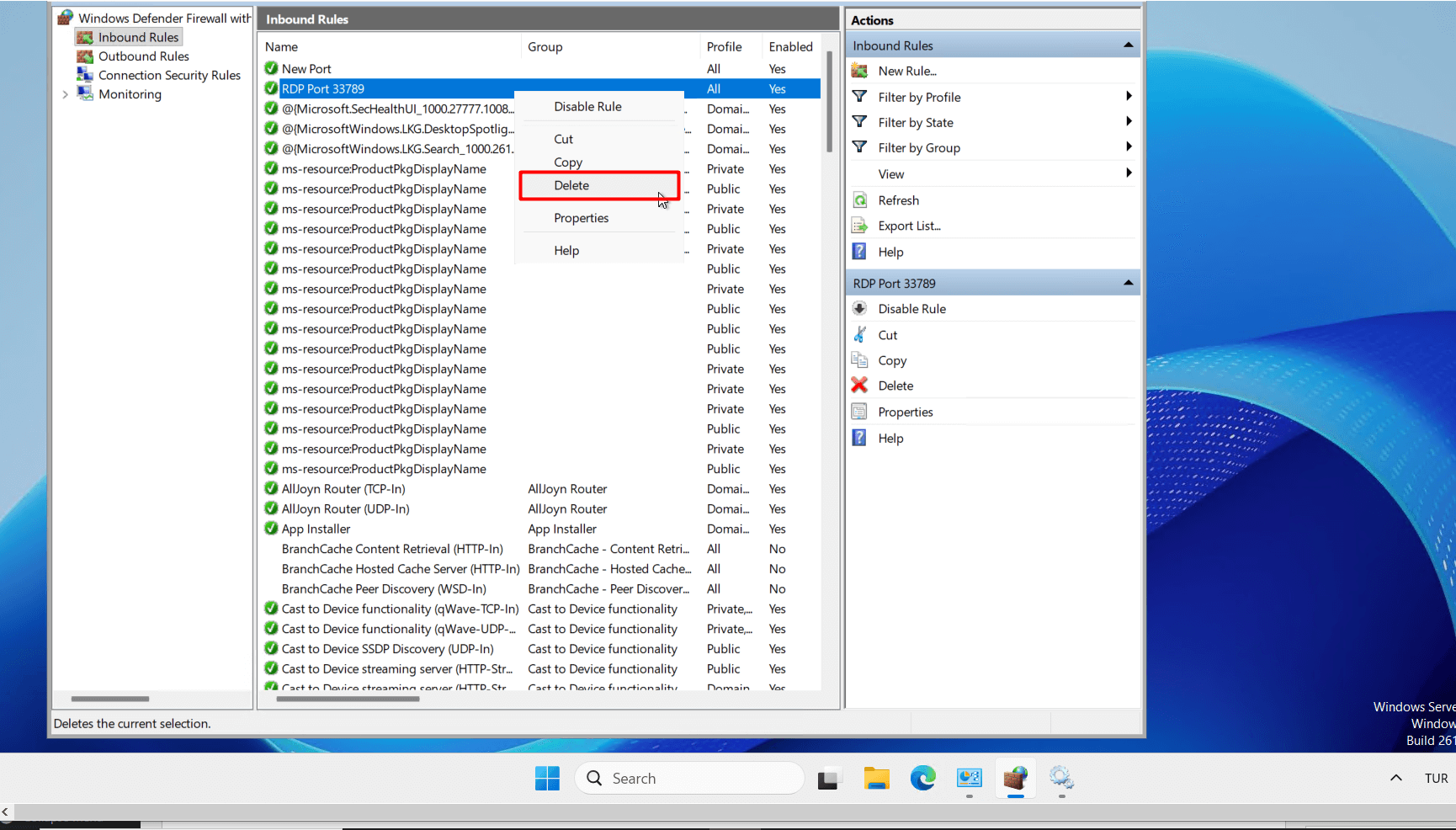Click the Cut scissors icon in Actions
1456x830 pixels.
pos(859,335)
